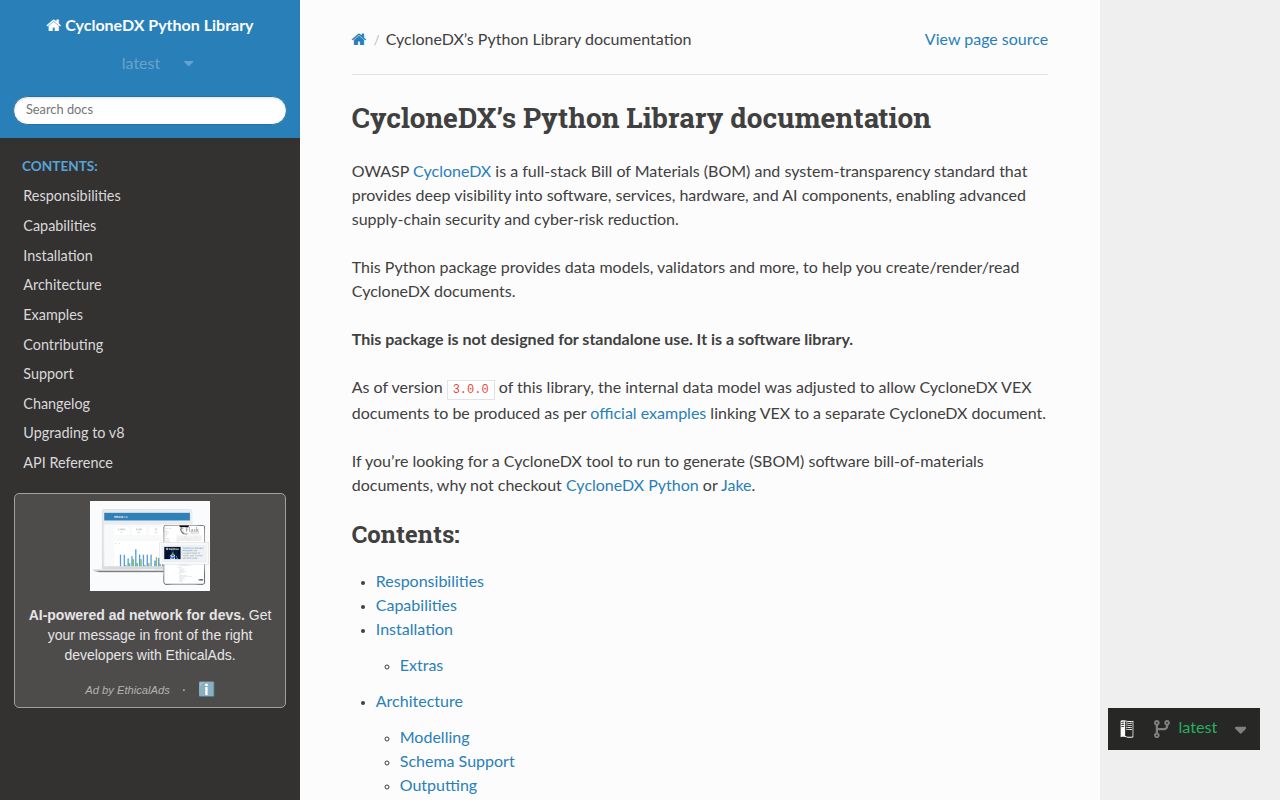This screenshot has width=1280, height=800.
Task: Open the Modelling sub-item link
Action: 434,738
